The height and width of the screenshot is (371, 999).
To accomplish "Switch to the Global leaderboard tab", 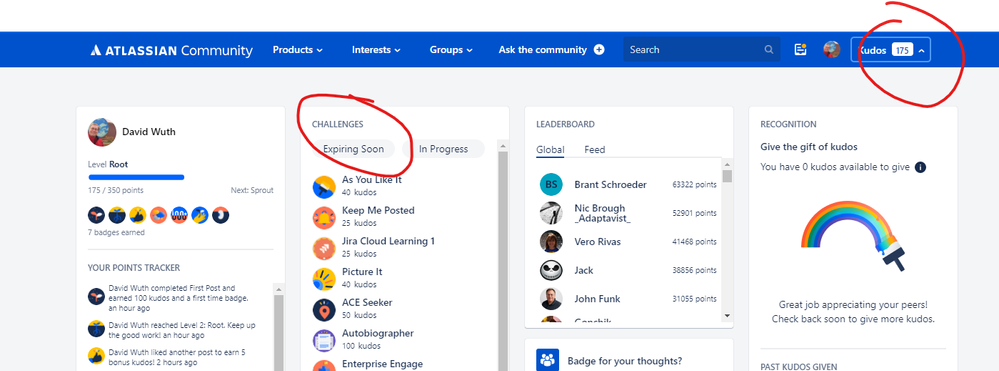I will [550, 150].
